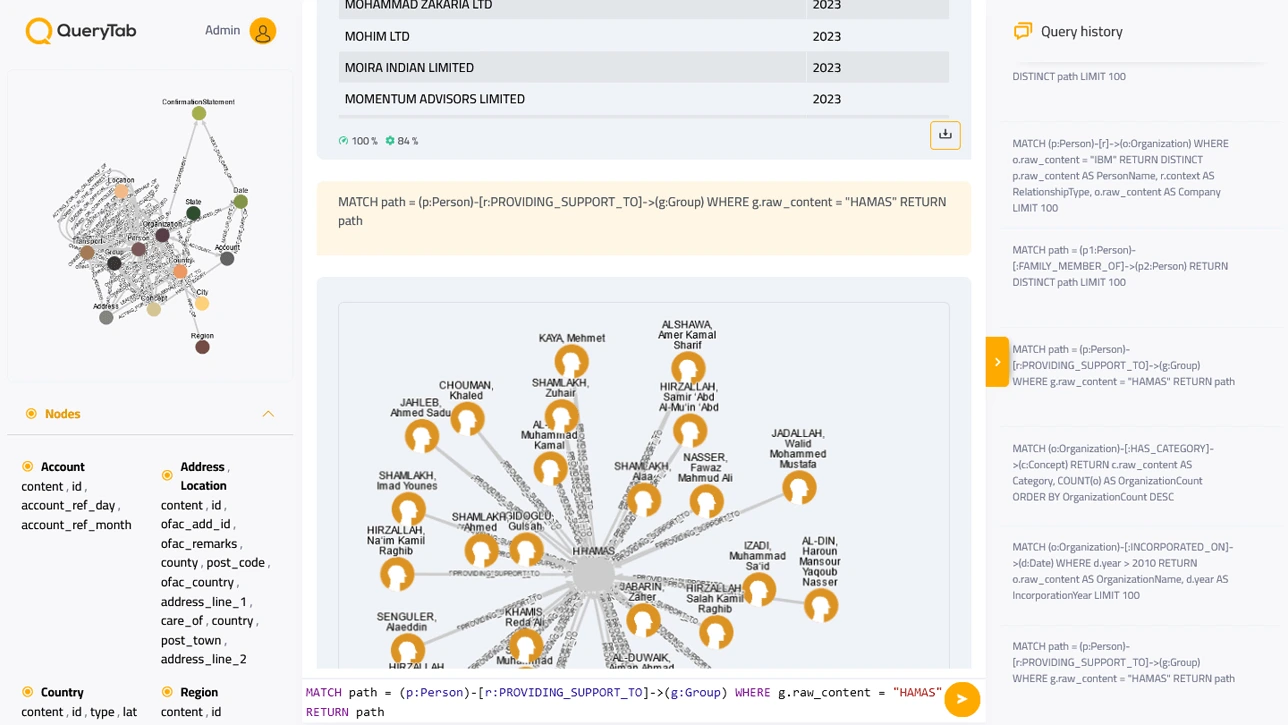Screen dimensions: 1288x725
Task: Download the query results
Action: coord(945,134)
